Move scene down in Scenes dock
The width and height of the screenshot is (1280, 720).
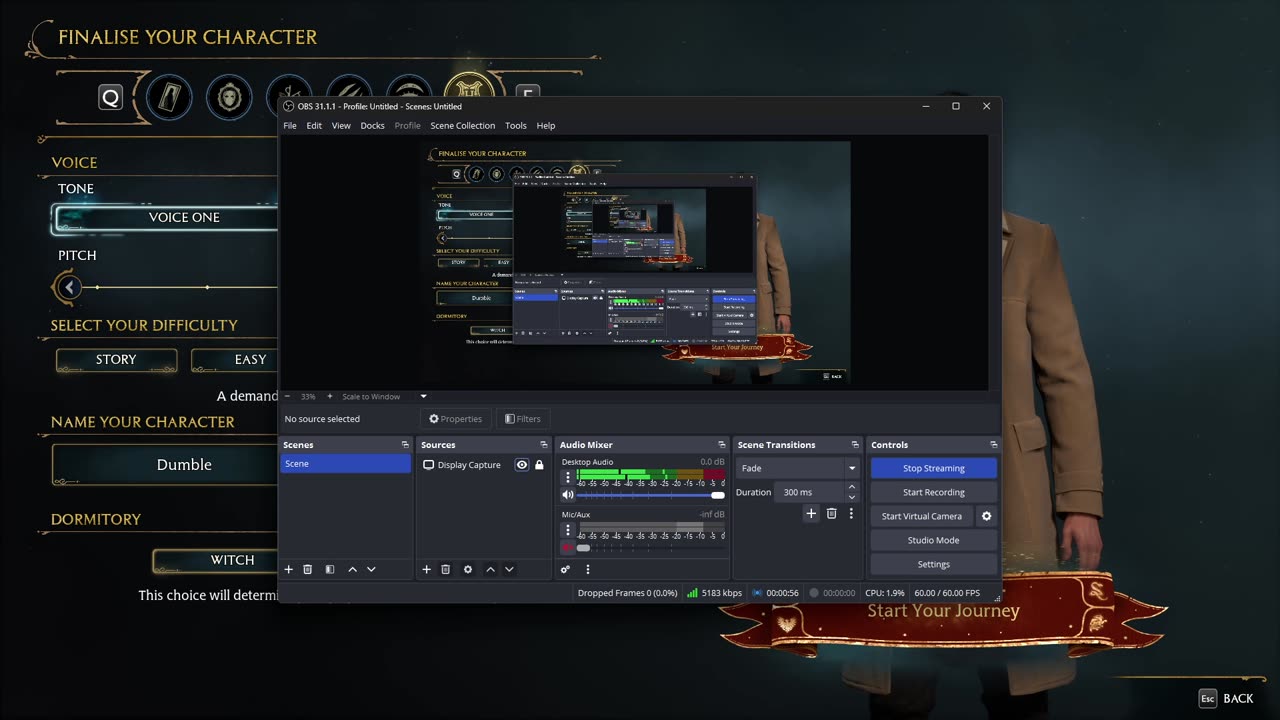tap(371, 569)
